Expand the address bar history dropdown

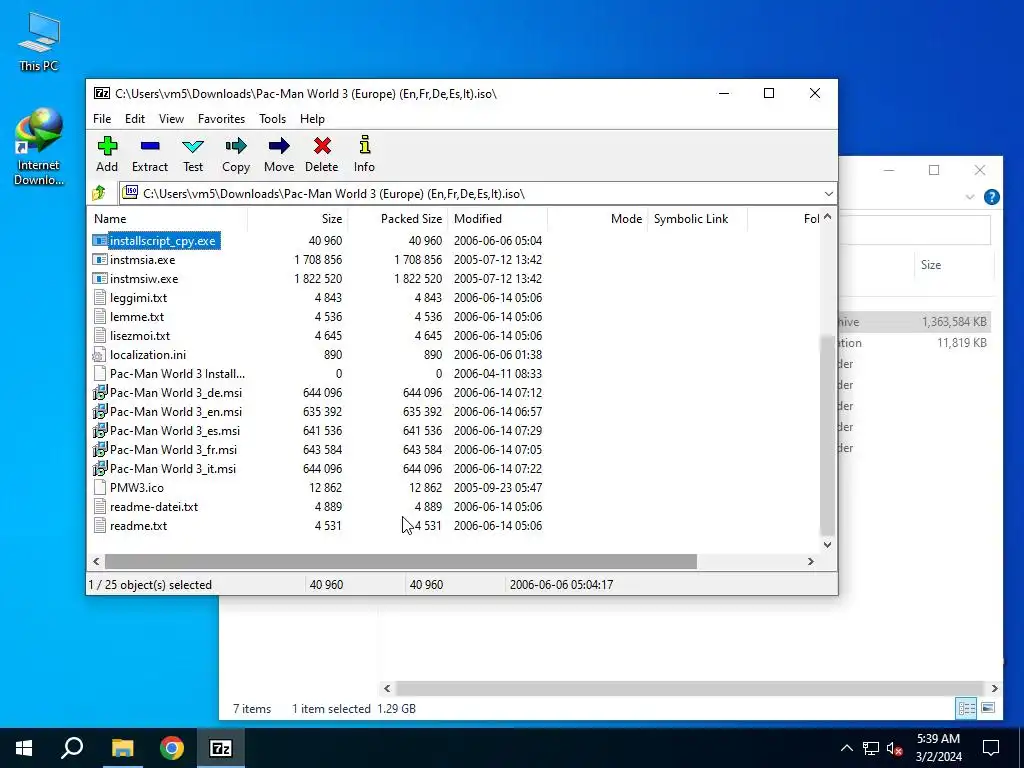click(828, 194)
